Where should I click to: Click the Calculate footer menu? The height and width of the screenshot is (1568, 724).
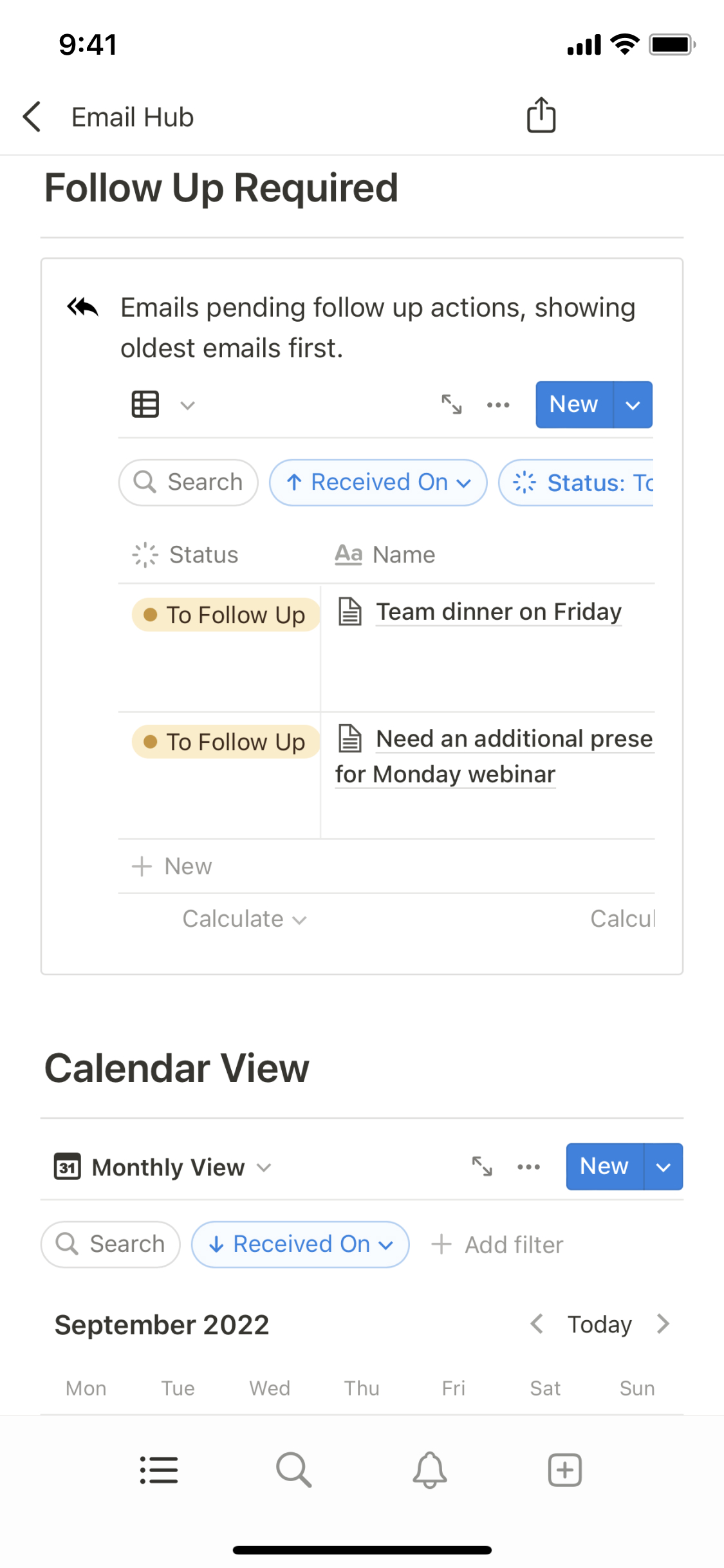244,919
